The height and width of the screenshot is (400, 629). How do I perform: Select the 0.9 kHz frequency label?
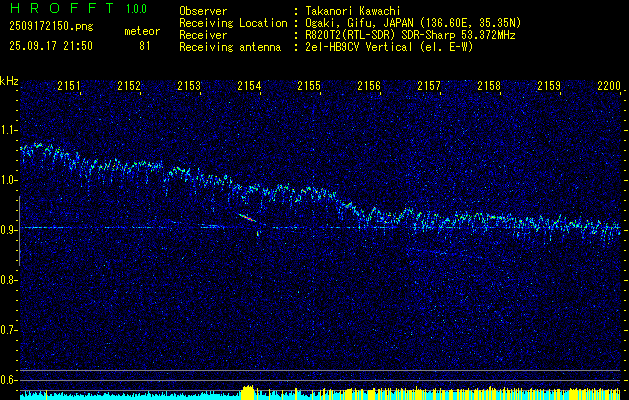[9, 230]
